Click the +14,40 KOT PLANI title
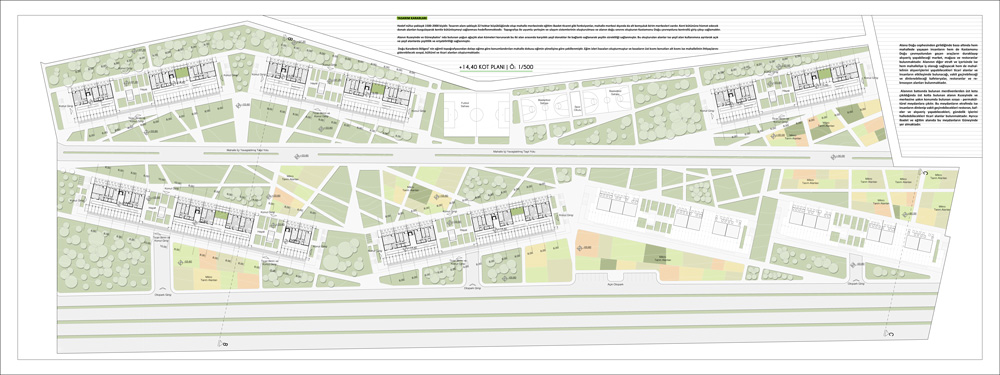Viewport: 1000px width, 375px height. [496, 66]
